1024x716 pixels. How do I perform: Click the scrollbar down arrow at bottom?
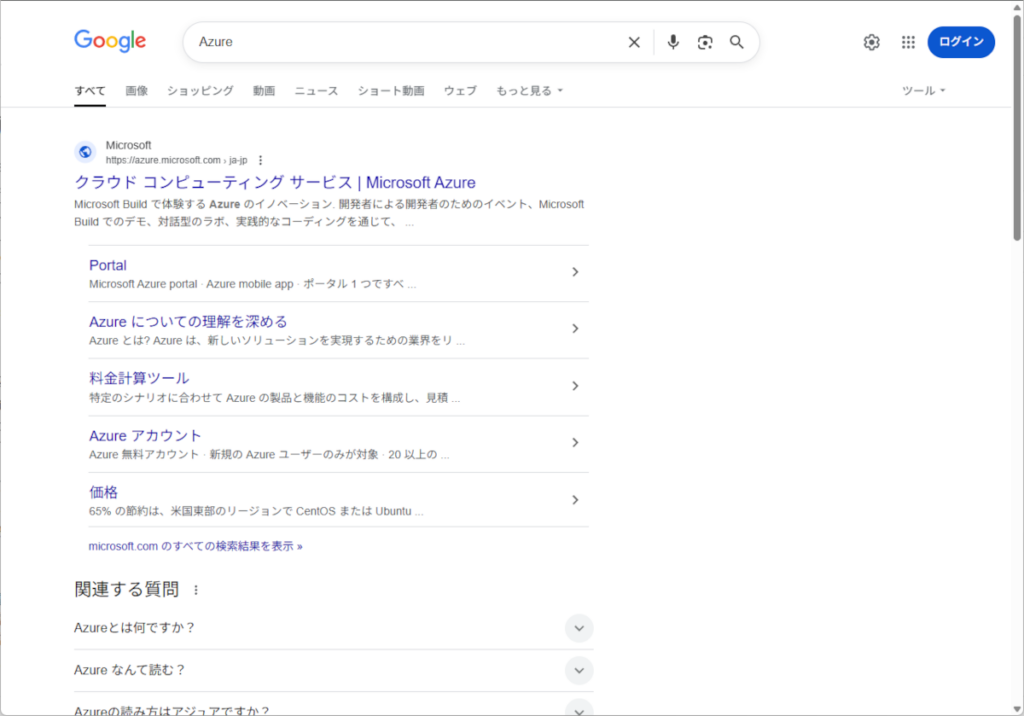[x=1017, y=709]
